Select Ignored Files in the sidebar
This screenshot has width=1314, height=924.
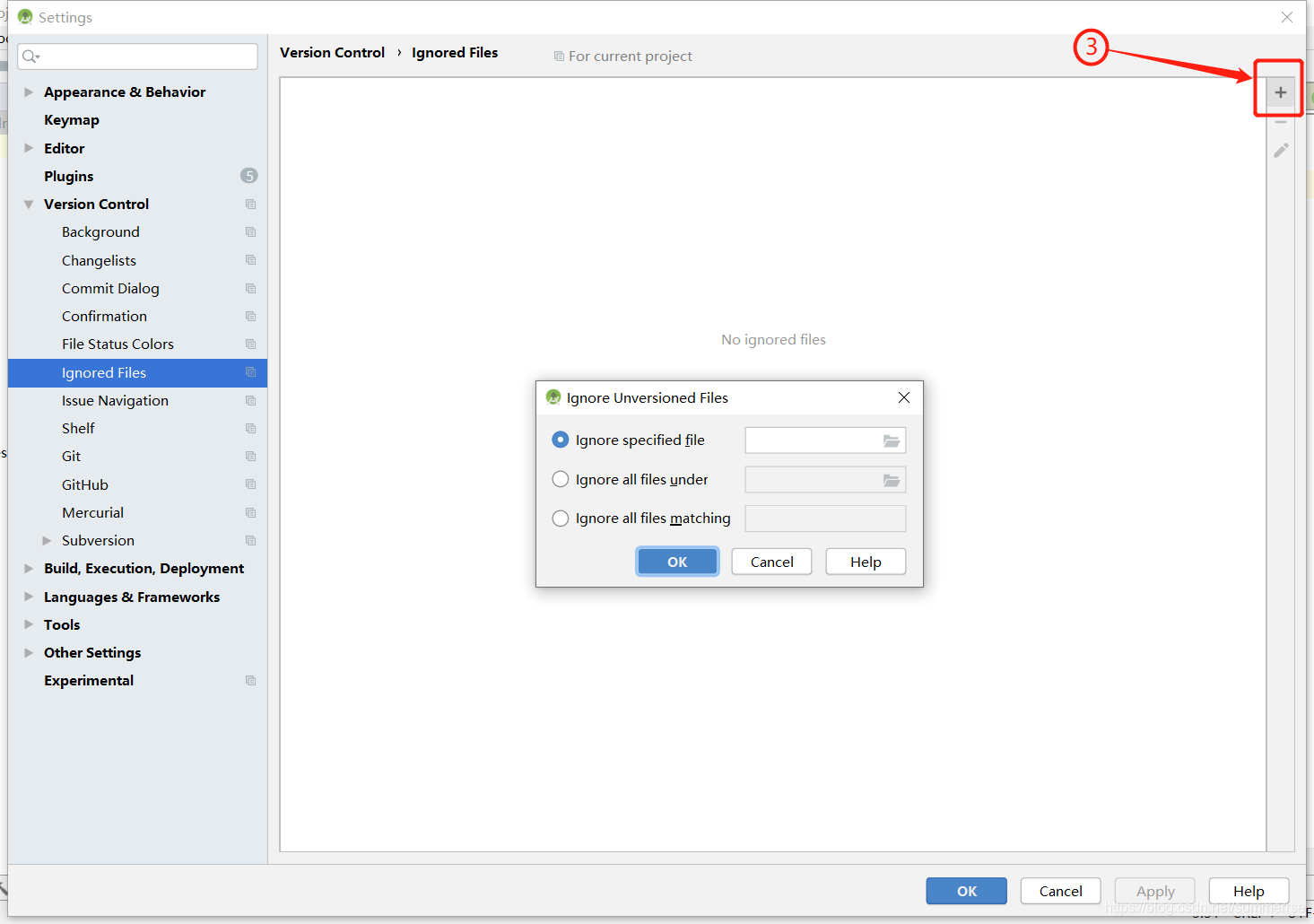coord(104,372)
